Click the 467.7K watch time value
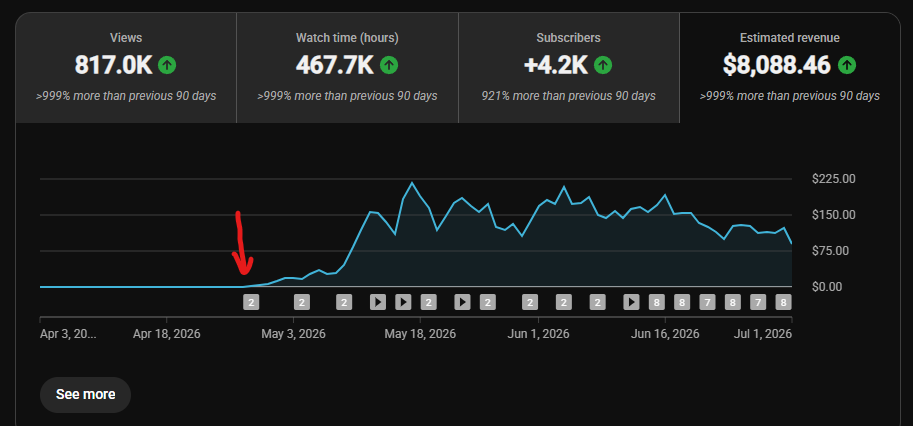This screenshot has width=913, height=426. pos(335,65)
